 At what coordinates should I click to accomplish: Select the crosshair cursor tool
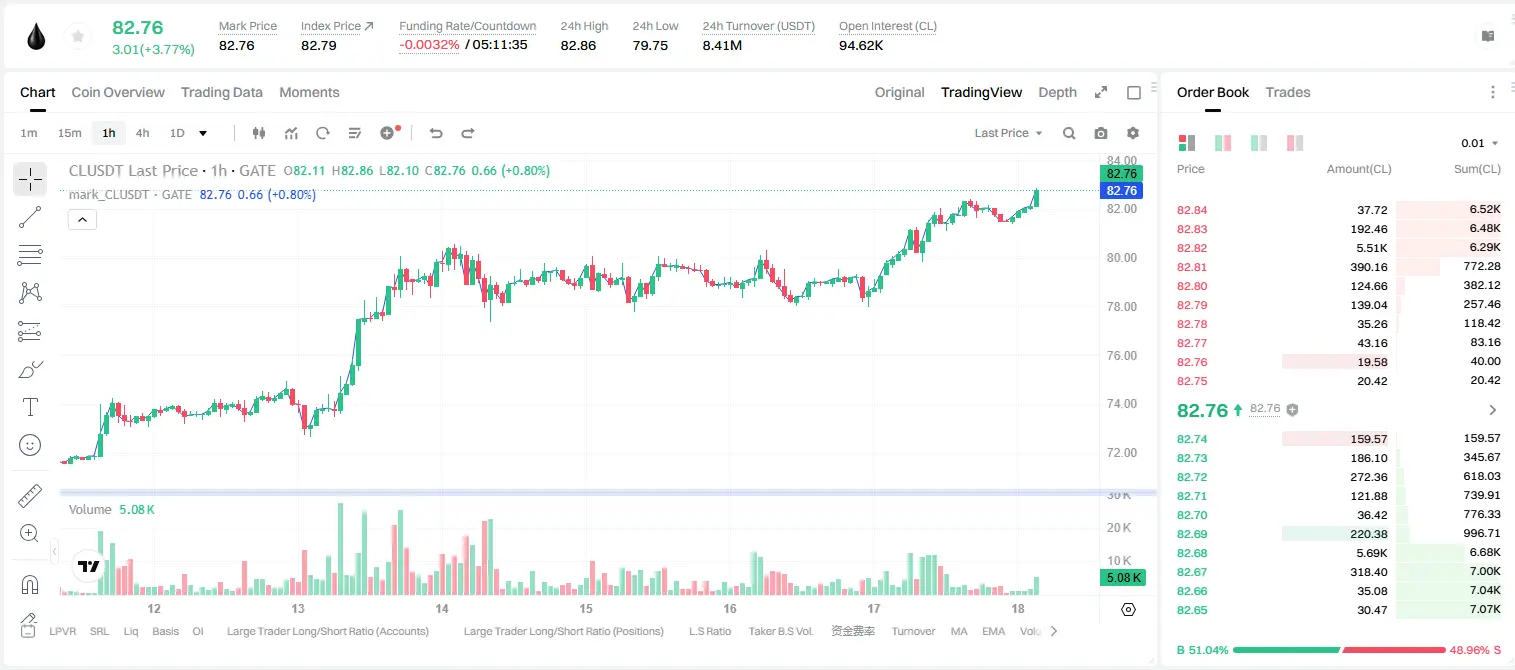pos(30,180)
